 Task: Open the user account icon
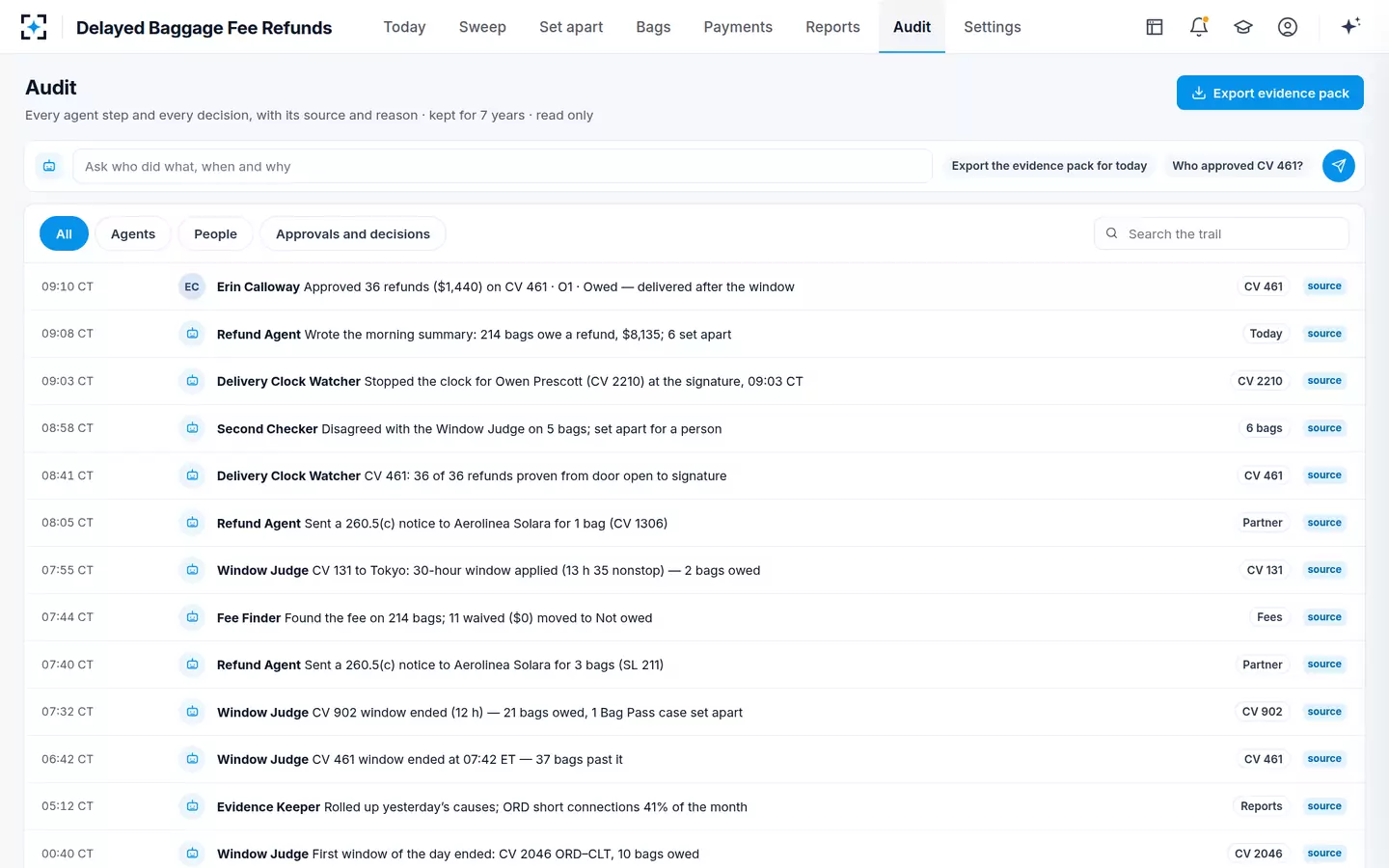pos(1288,27)
